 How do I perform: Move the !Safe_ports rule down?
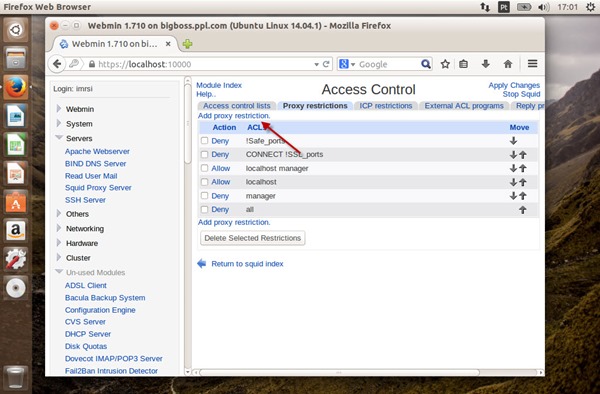pyautogui.click(x=514, y=141)
